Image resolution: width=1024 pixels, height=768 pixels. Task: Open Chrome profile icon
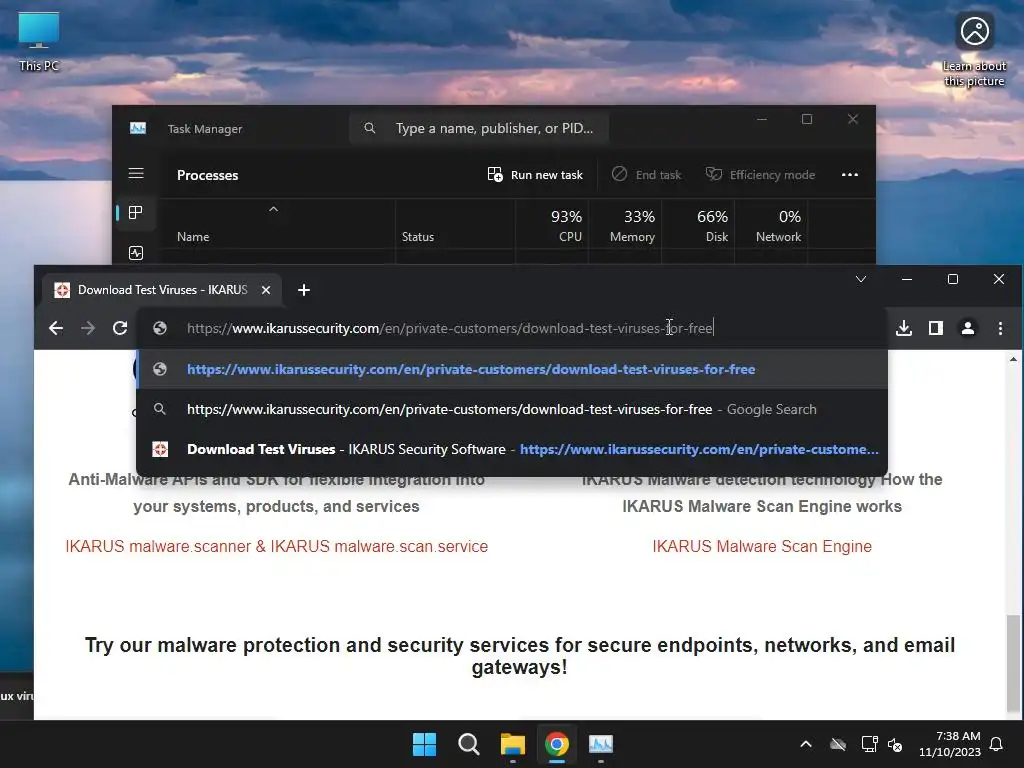coord(968,328)
